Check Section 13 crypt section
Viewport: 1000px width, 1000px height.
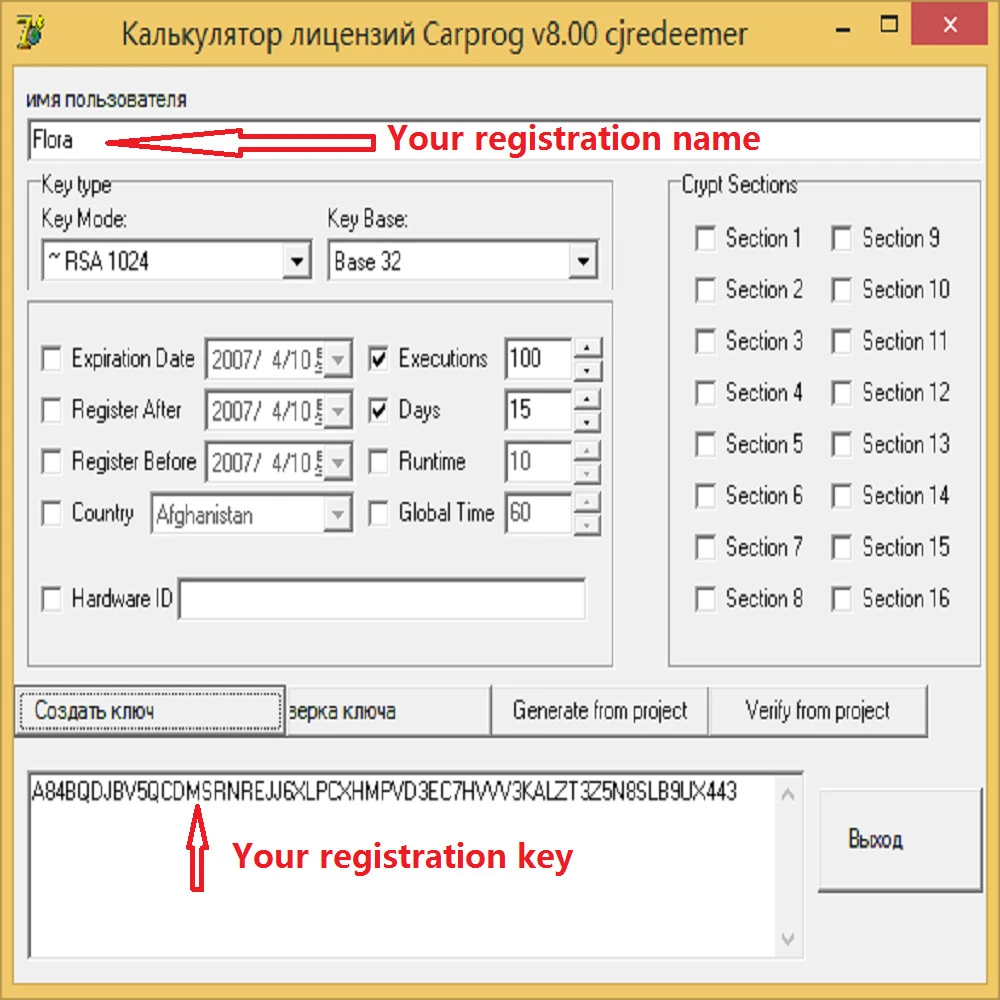842,445
